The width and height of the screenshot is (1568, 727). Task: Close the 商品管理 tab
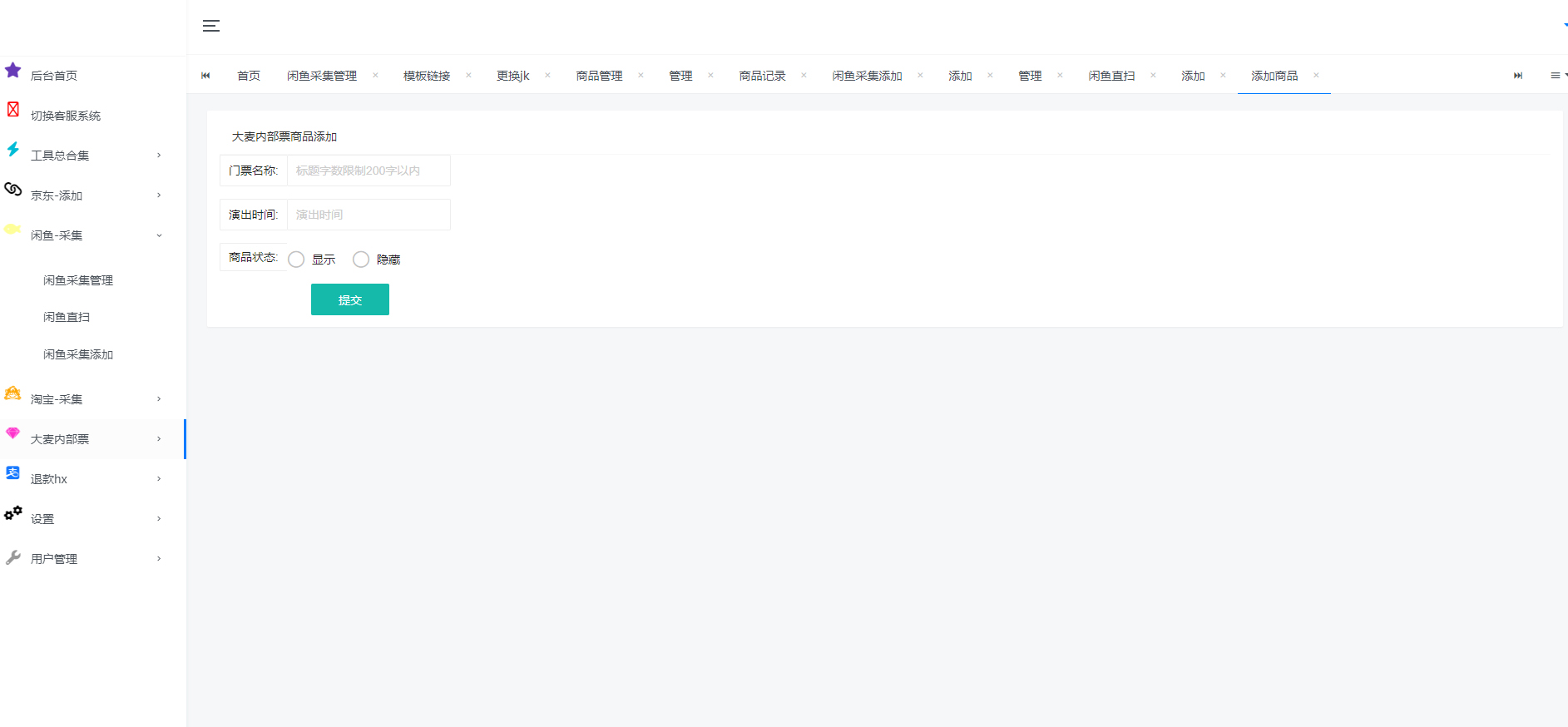(x=641, y=75)
